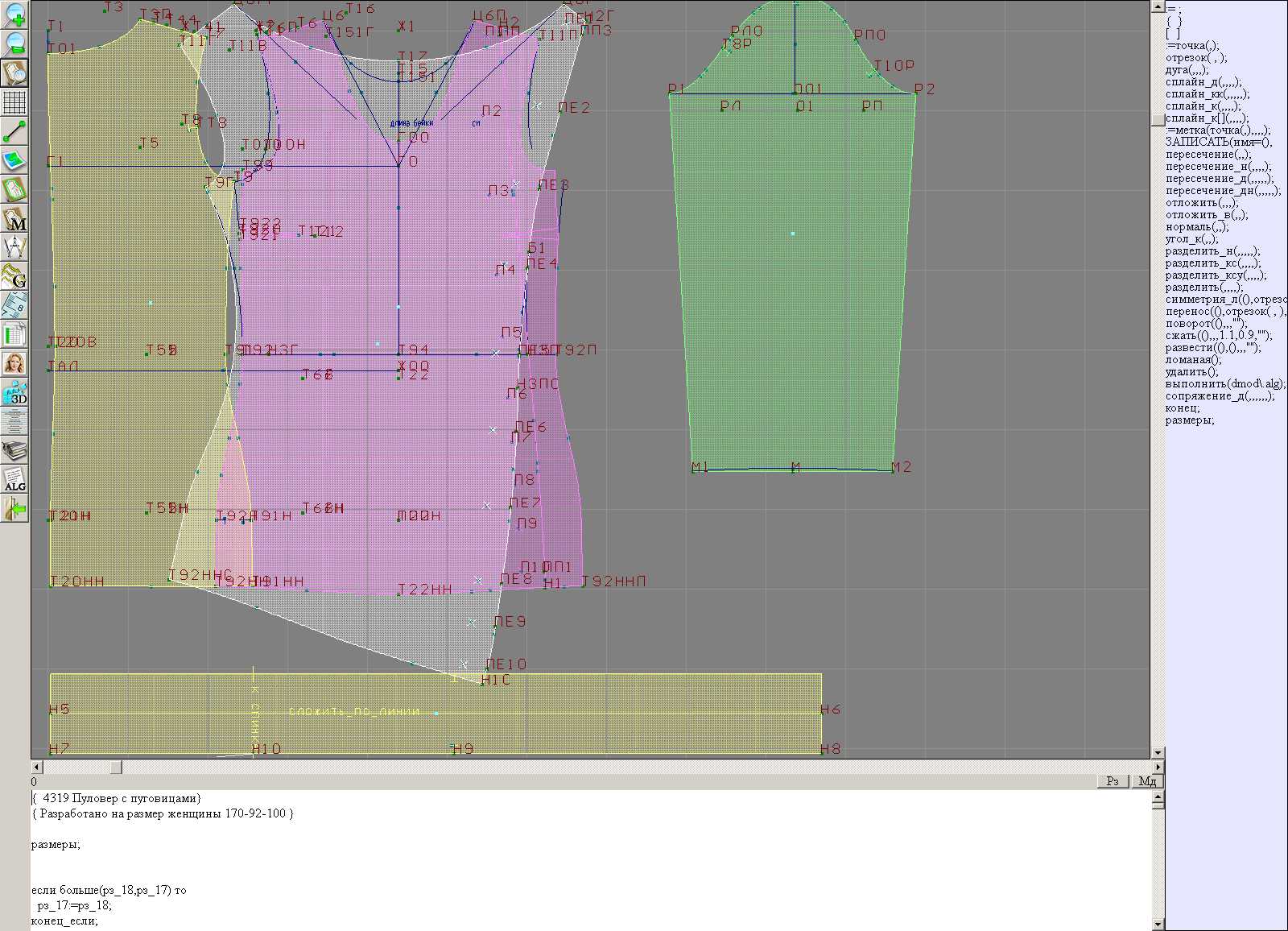Click the canvas horizontal scrollbar right arrow

coord(1158,767)
